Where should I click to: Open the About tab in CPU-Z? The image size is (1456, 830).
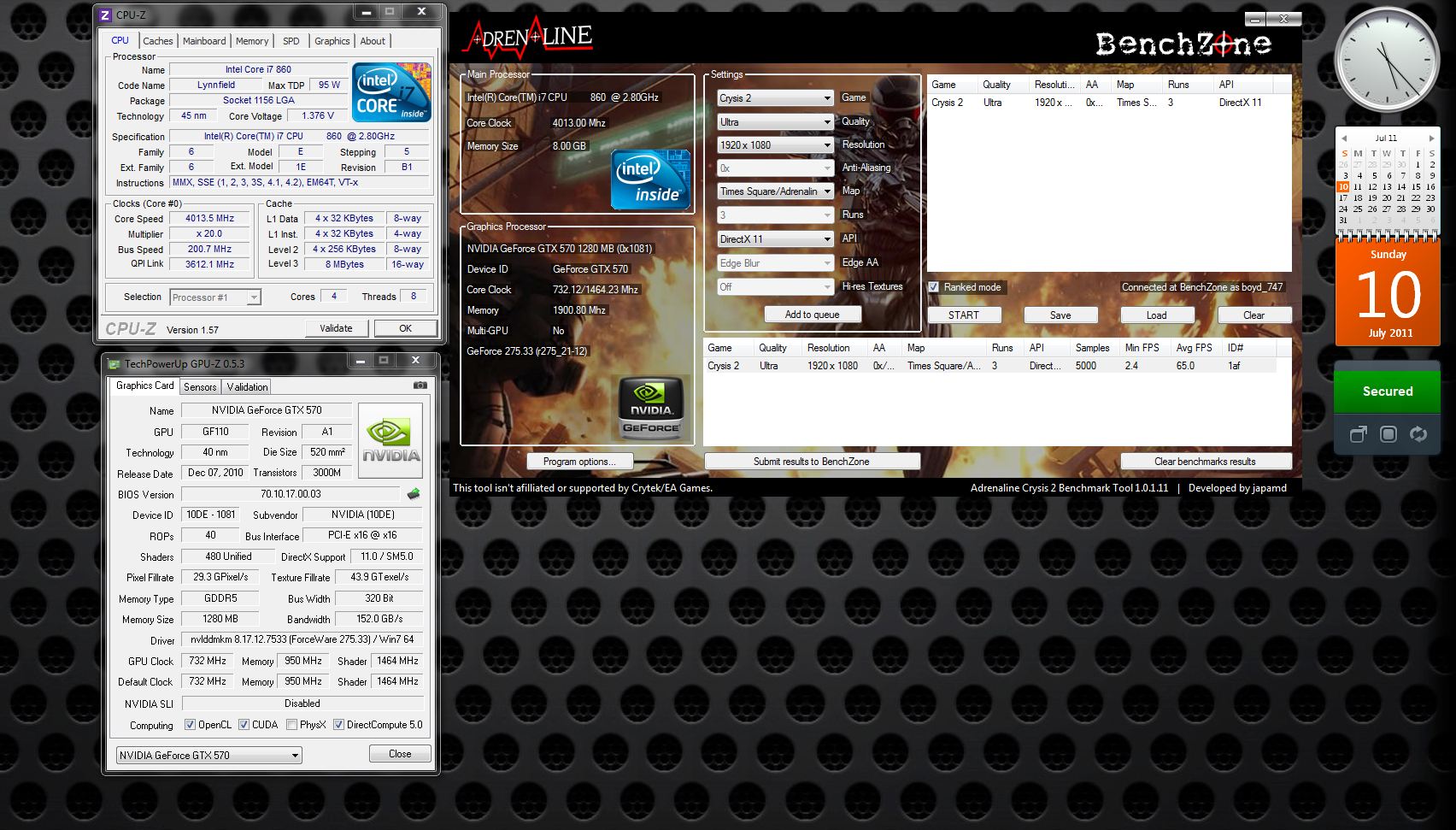[373, 41]
